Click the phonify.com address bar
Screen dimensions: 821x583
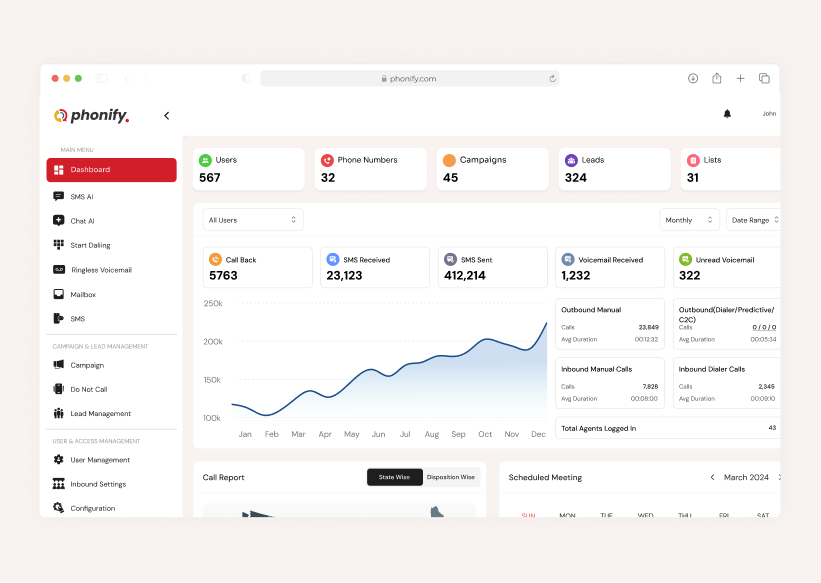click(410, 78)
